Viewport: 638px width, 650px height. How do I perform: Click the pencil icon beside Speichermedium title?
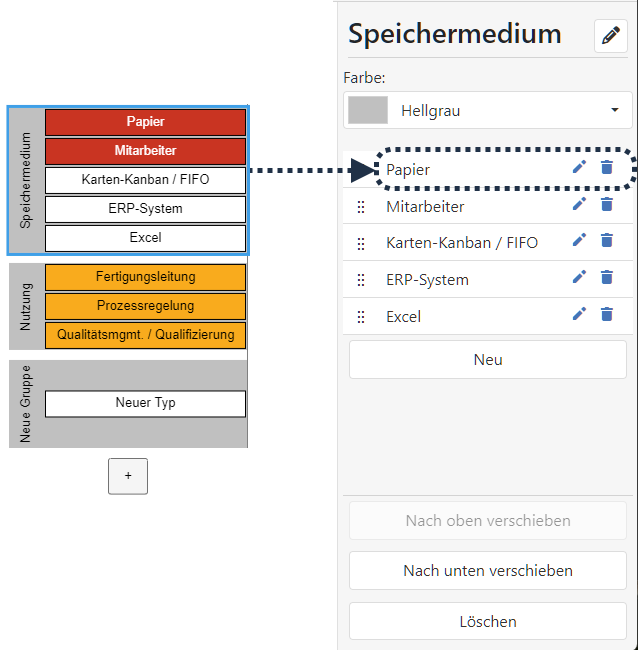[610, 36]
